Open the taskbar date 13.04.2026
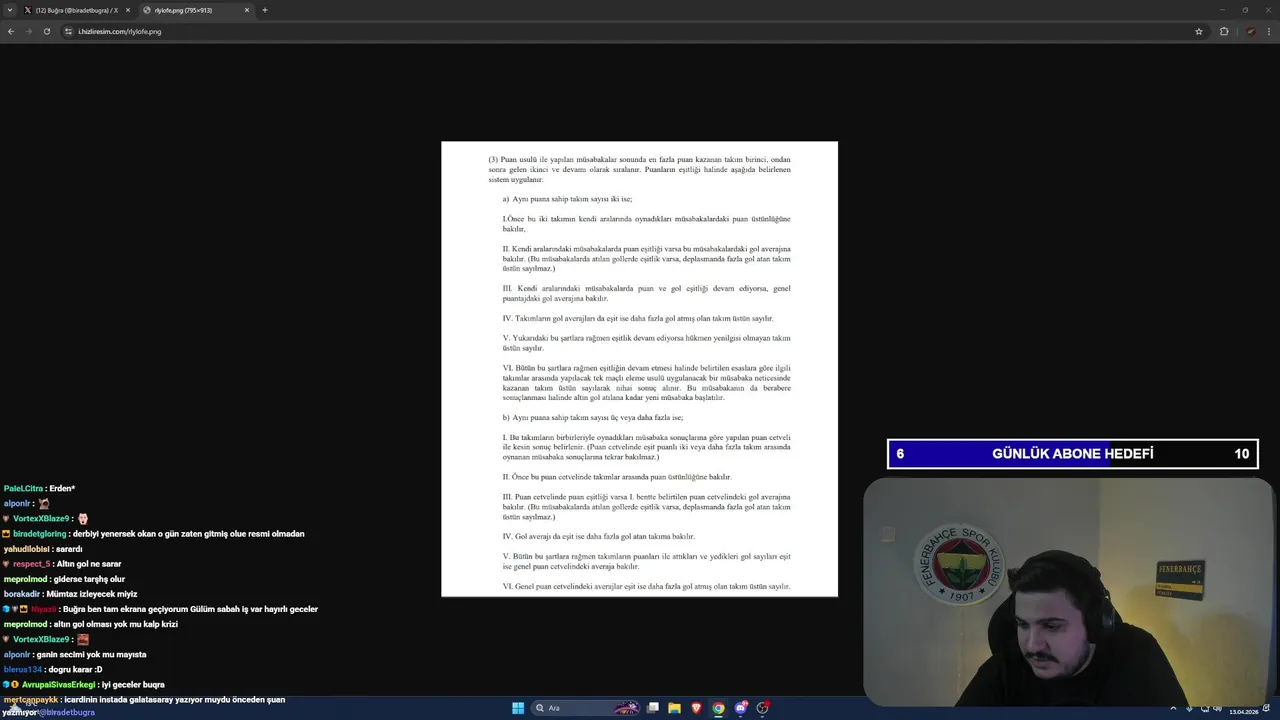 (x=1246, y=711)
